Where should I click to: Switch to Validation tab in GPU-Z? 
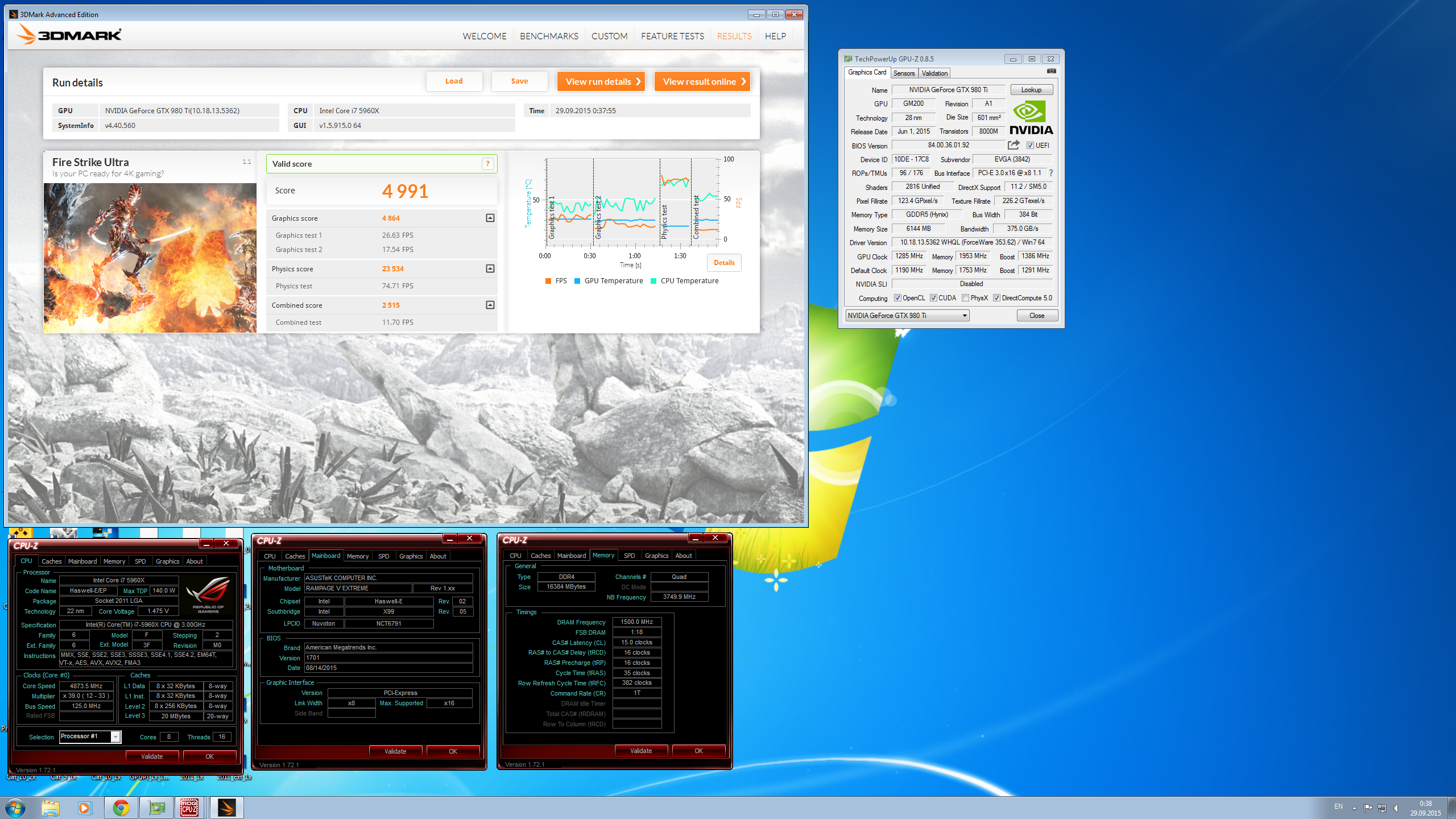pos(934,73)
